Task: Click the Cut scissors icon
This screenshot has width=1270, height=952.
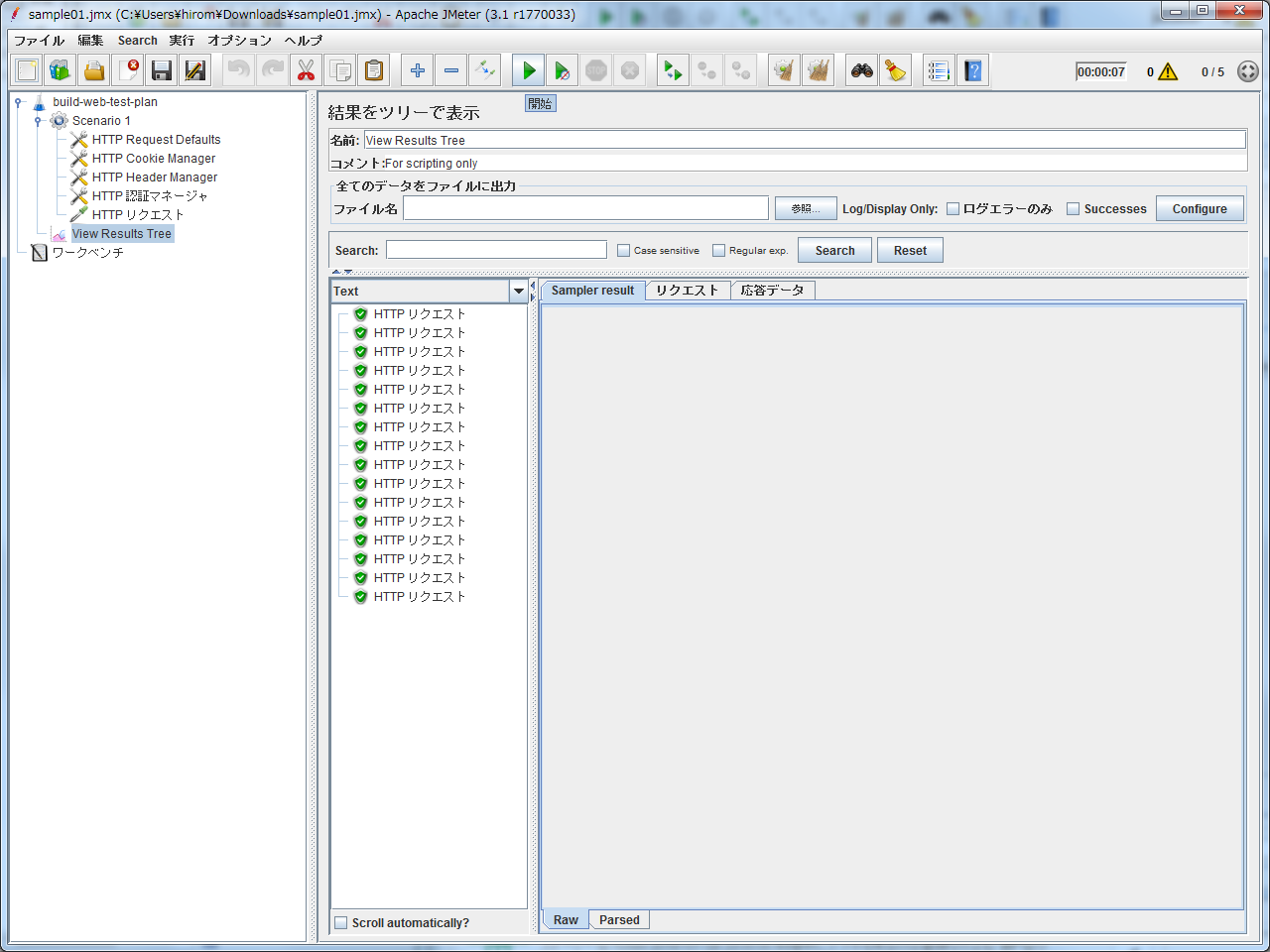Action: [307, 70]
